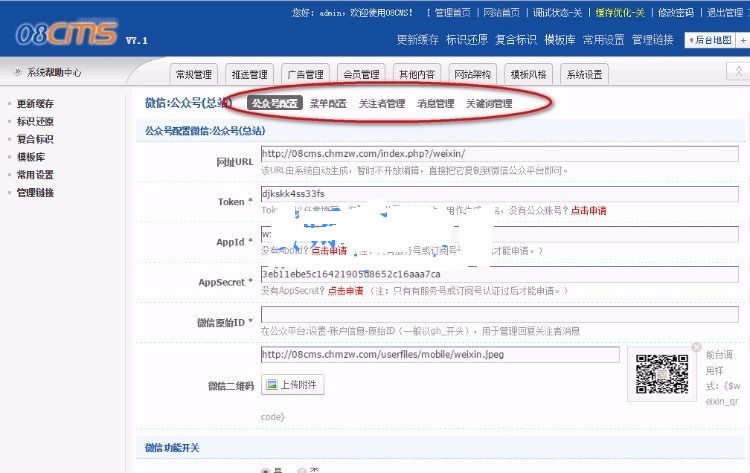Open 修改密码 link
This screenshot has height=473, width=750.
[x=675, y=13]
